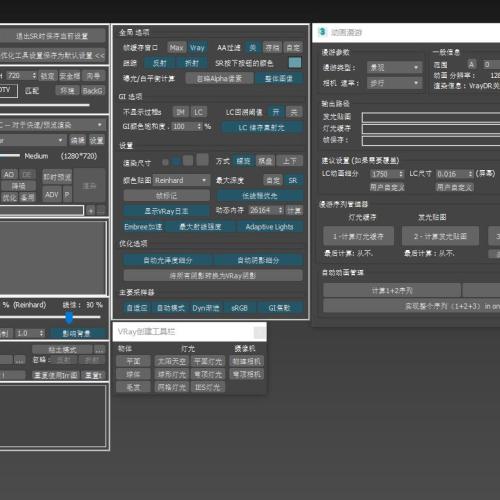Expand the camera type dropdown

pos(394,68)
